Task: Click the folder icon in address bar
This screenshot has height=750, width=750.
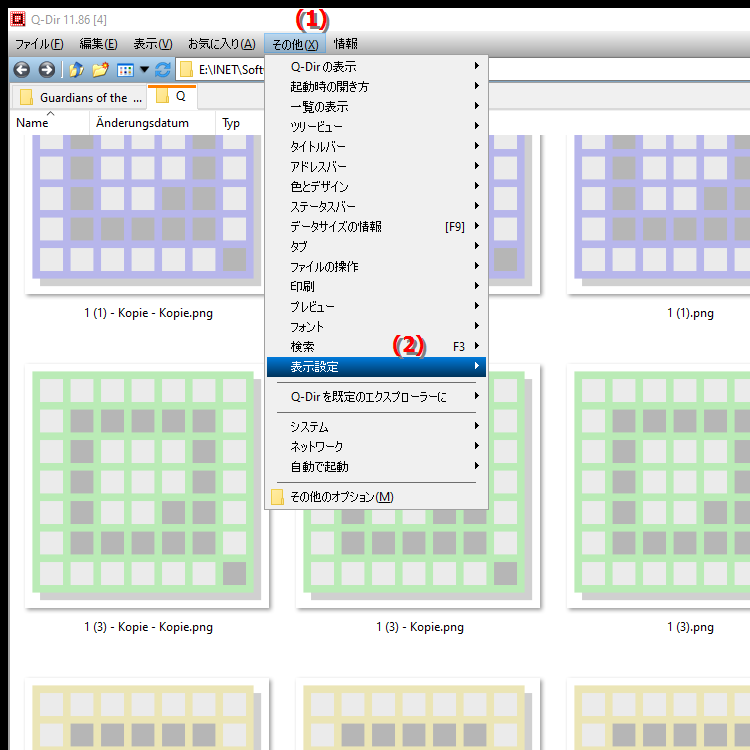Action: tap(186, 70)
